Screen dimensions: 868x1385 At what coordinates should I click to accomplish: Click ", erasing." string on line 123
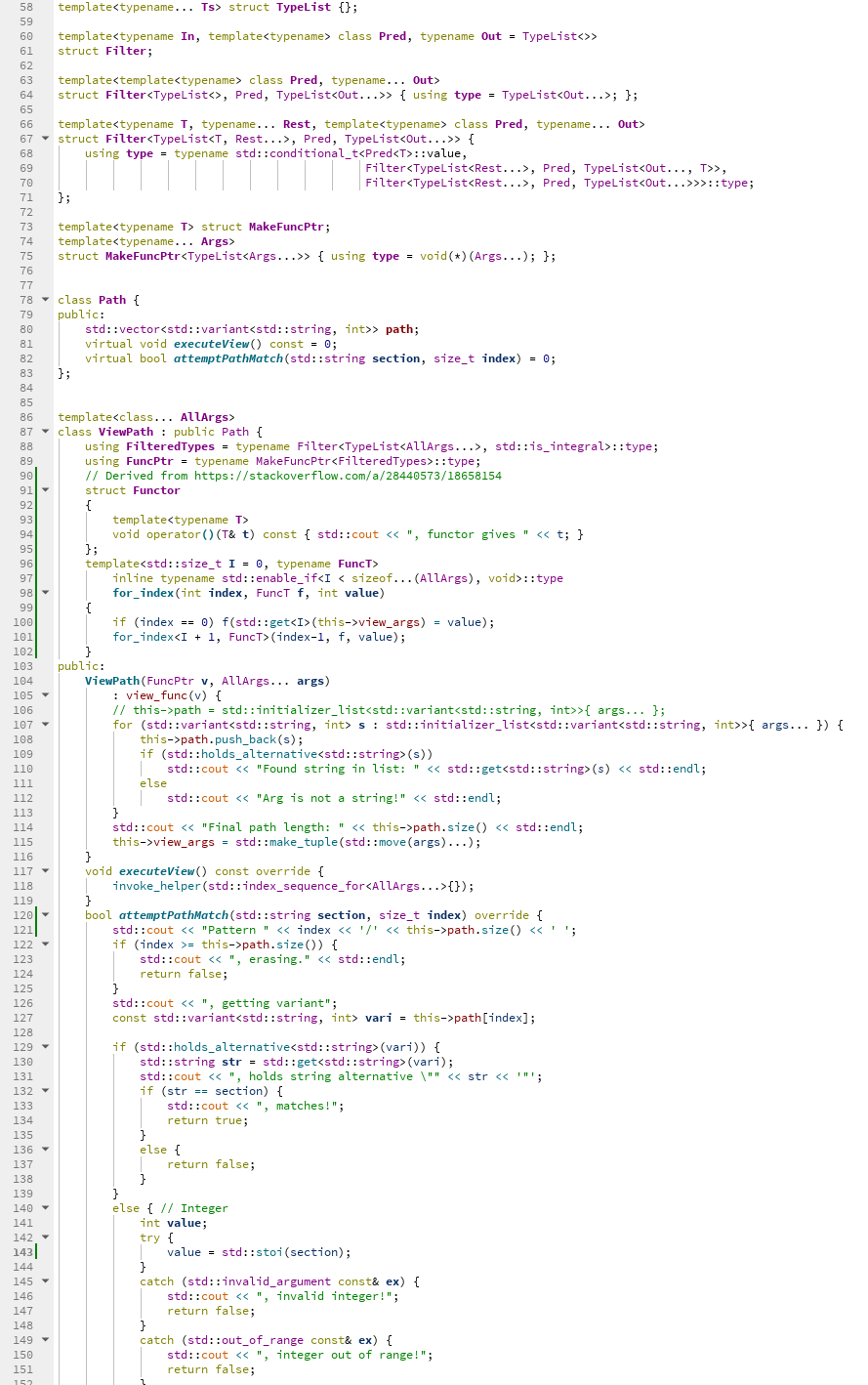[x=269, y=959]
